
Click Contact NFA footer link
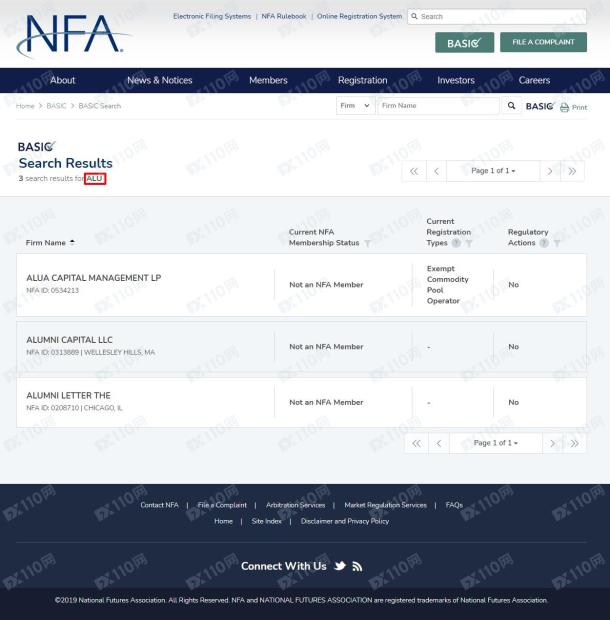159,505
